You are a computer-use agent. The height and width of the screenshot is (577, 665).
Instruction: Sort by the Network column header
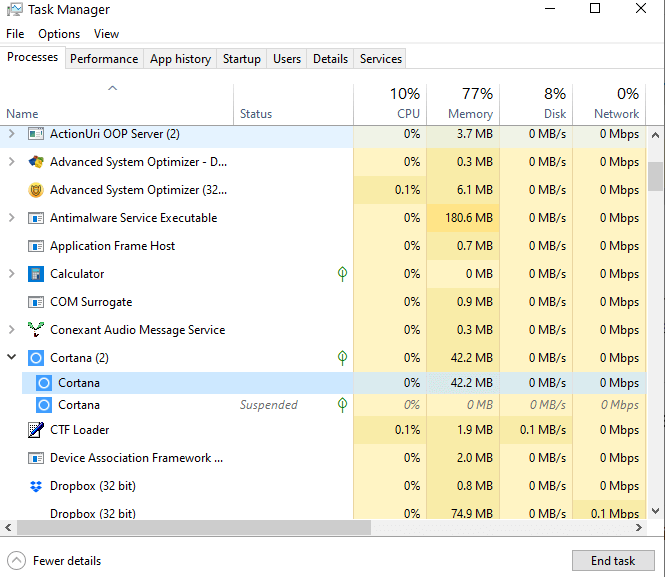click(x=609, y=105)
